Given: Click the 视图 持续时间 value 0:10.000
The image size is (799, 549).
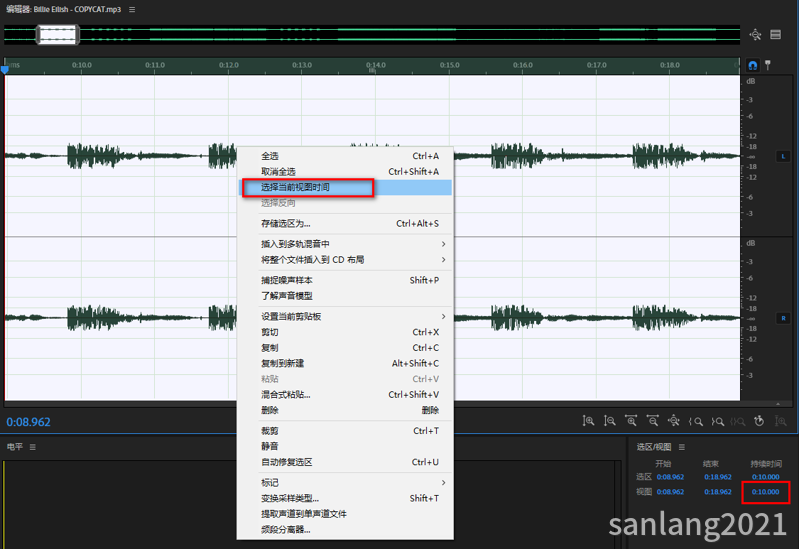Looking at the screenshot, I should click(x=765, y=492).
